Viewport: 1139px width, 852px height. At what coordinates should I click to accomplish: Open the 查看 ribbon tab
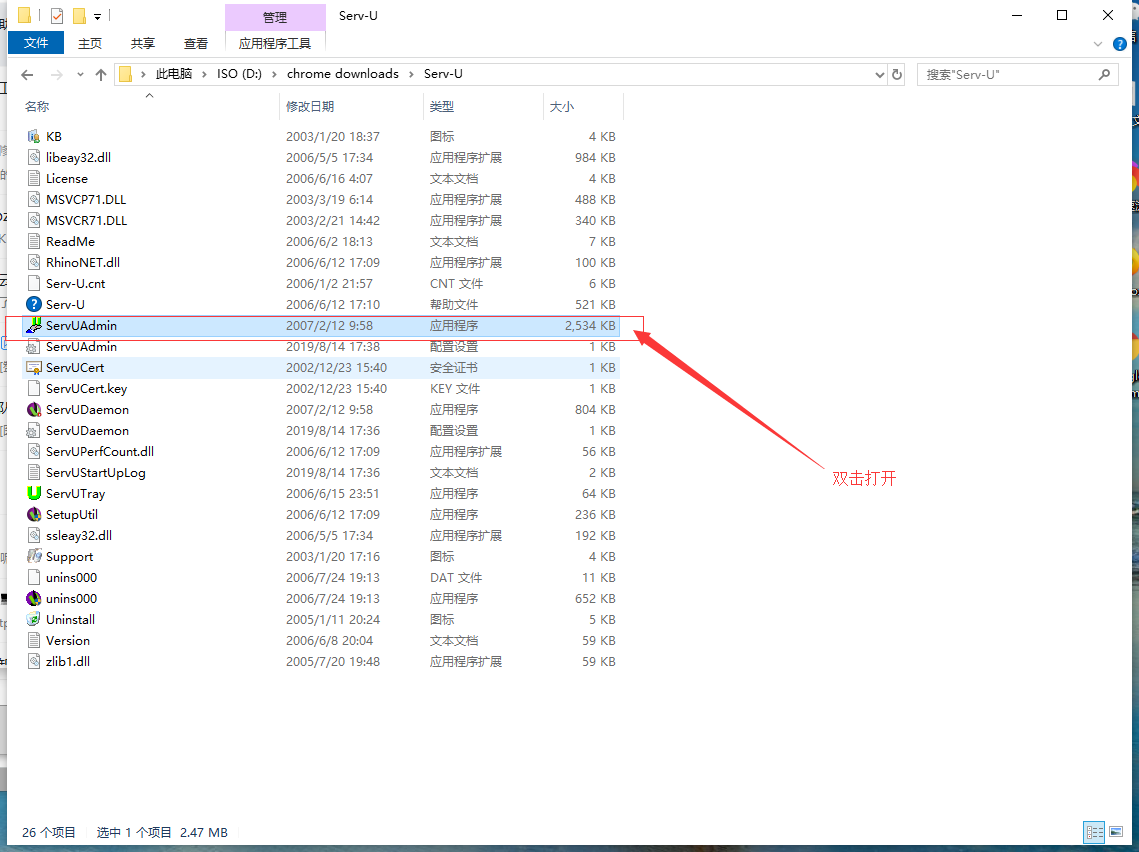(x=195, y=44)
